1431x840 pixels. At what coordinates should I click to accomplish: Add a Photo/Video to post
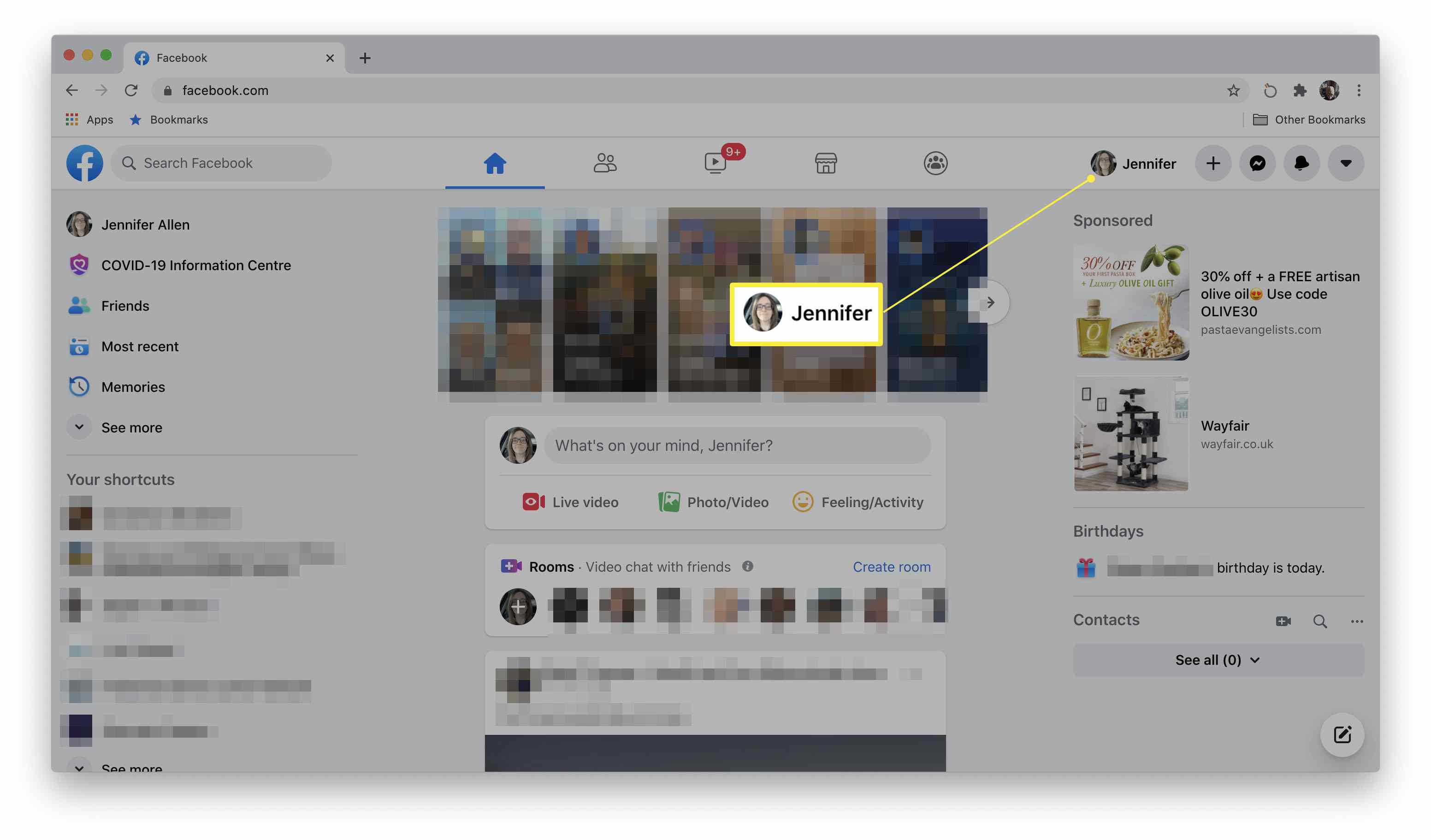tap(714, 503)
